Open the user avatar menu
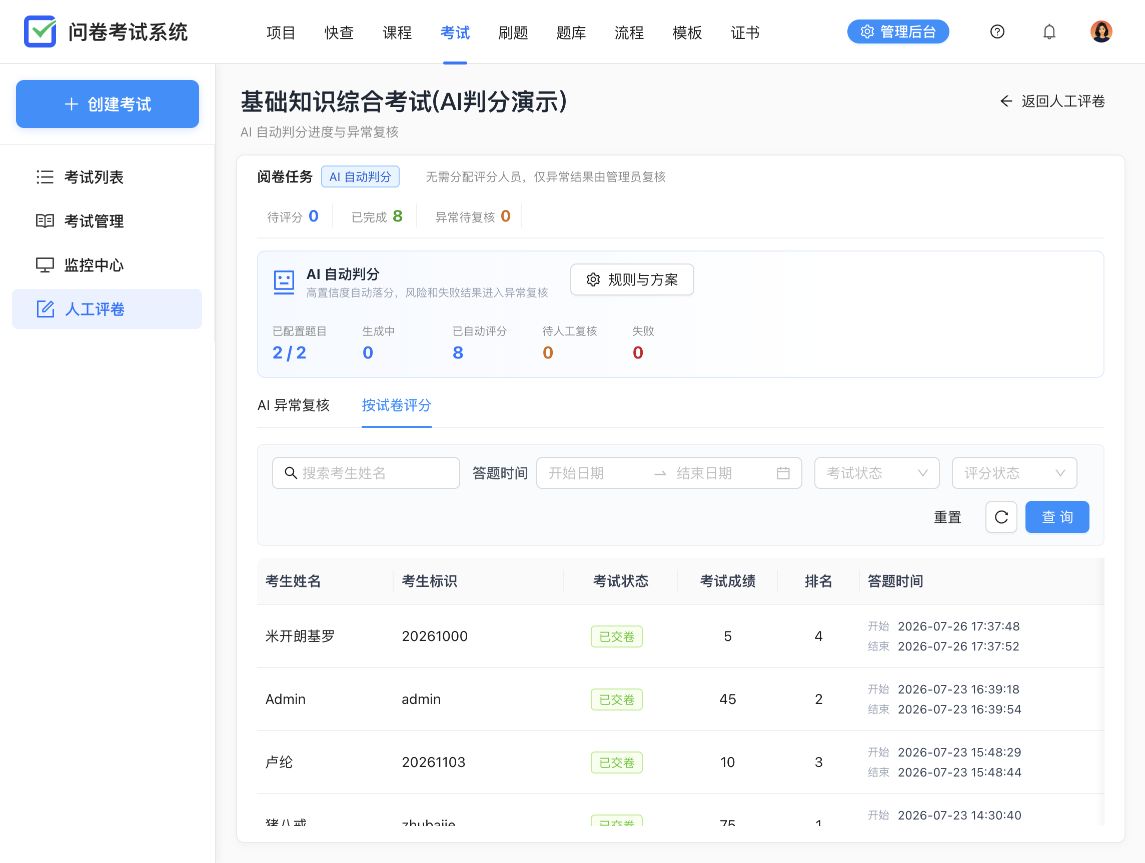The width and height of the screenshot is (1145, 863). point(1101,31)
